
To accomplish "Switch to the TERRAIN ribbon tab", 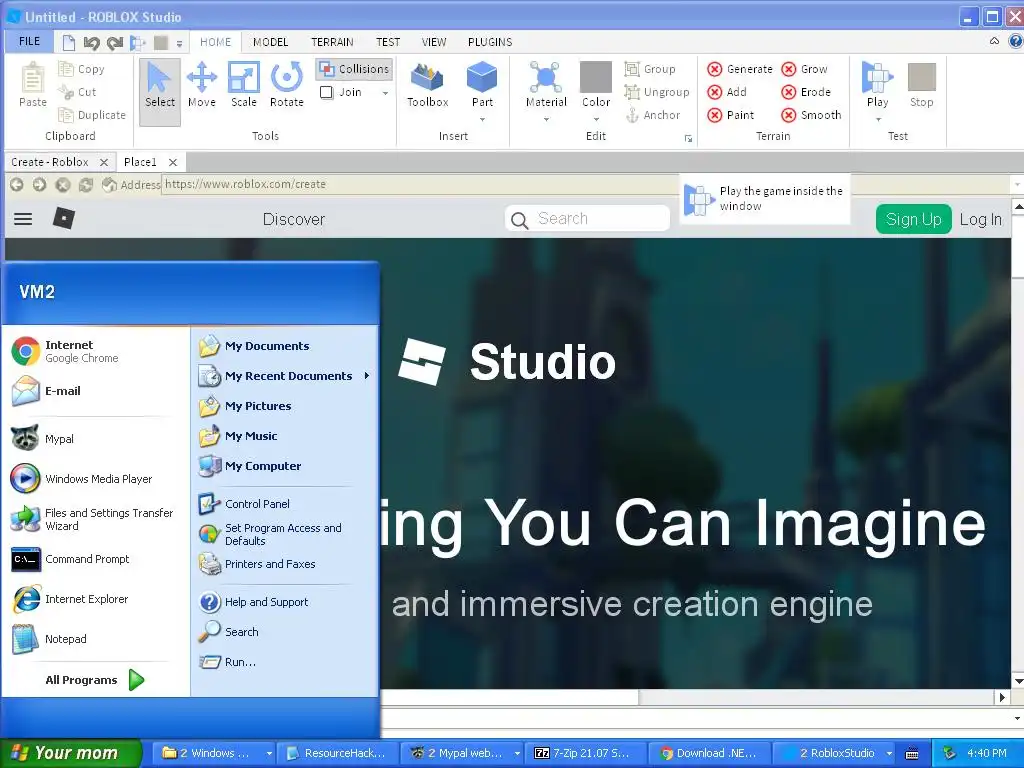I will tap(332, 42).
